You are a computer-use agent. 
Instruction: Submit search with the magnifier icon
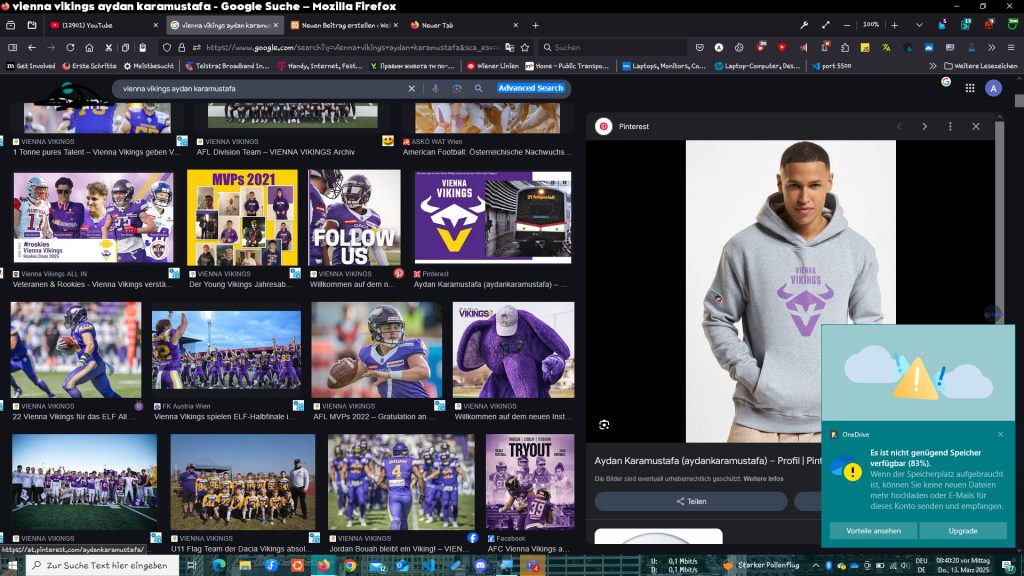coord(479,88)
